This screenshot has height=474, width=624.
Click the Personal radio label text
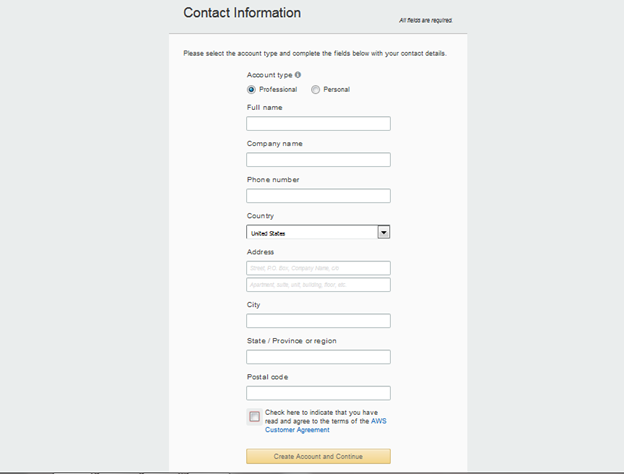pos(337,90)
